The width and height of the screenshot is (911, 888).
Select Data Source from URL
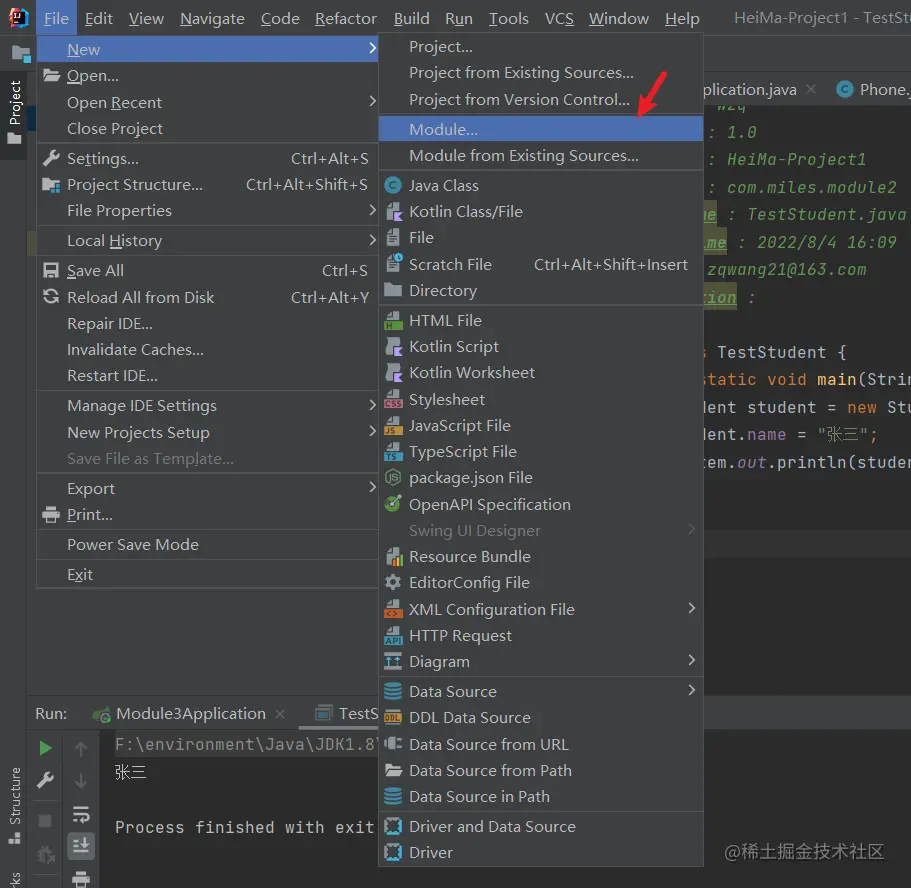pos(541,744)
